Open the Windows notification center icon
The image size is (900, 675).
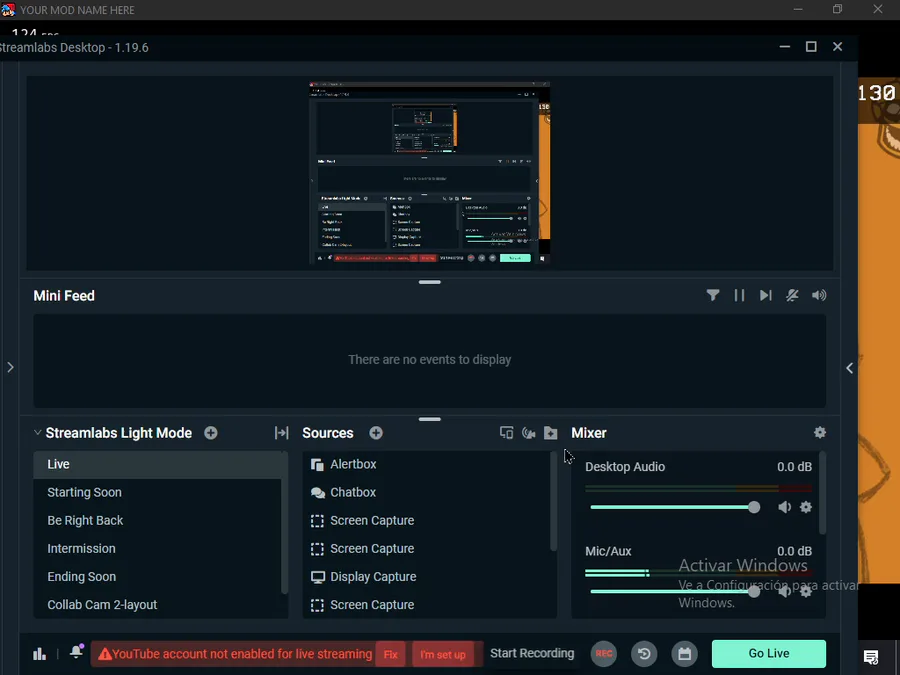pos(871,657)
